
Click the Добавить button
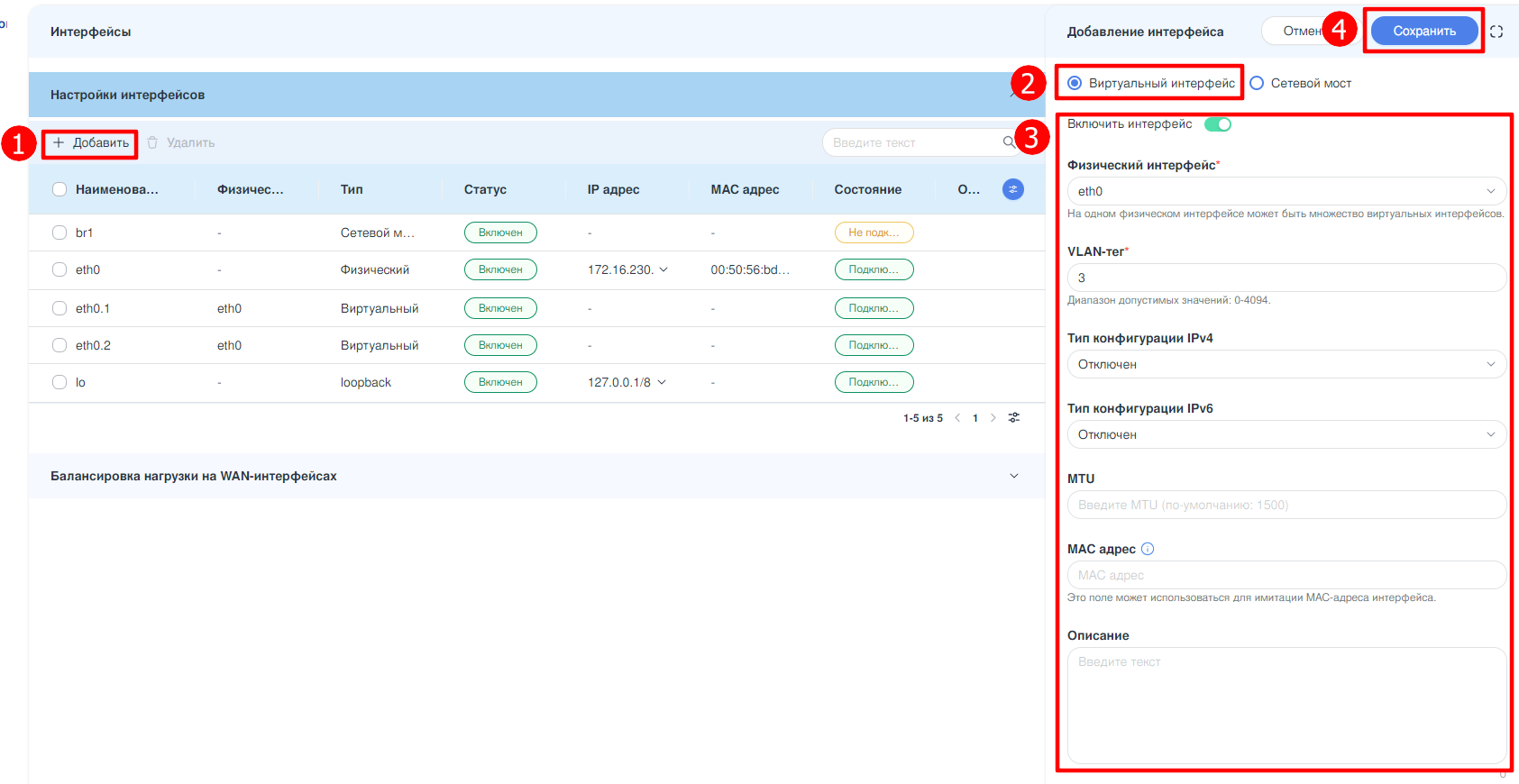pos(91,142)
